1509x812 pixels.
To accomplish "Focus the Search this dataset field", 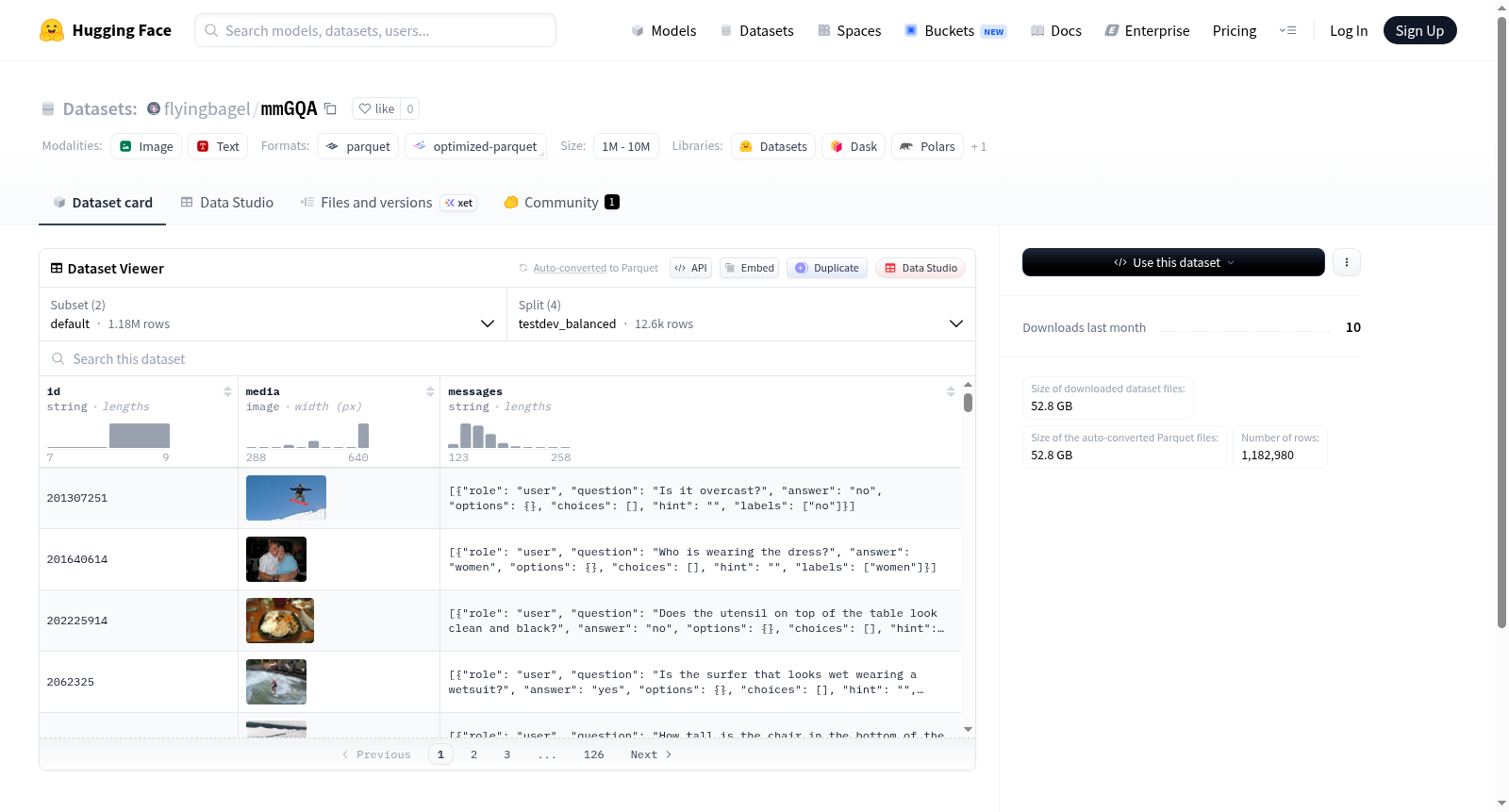I will (x=507, y=358).
